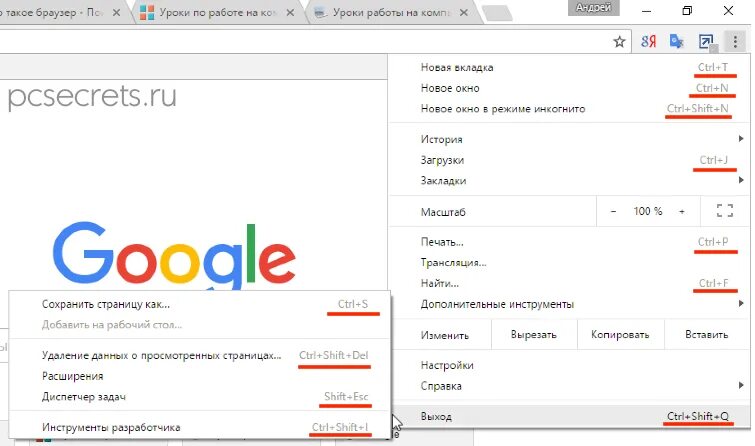The width and height of the screenshot is (755, 446).
Task: Open 'Инструменты разработчика' in the submenu
Action: [x=199, y=427]
